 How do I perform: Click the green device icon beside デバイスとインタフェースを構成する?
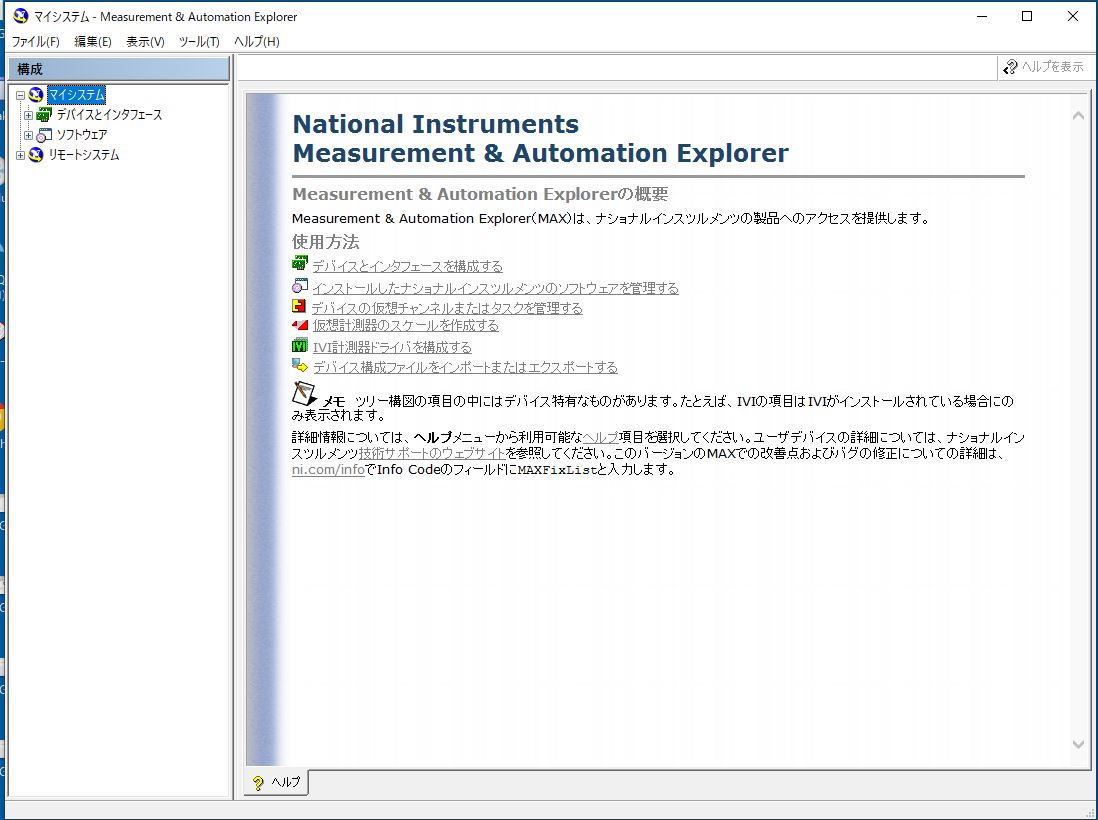click(x=300, y=264)
